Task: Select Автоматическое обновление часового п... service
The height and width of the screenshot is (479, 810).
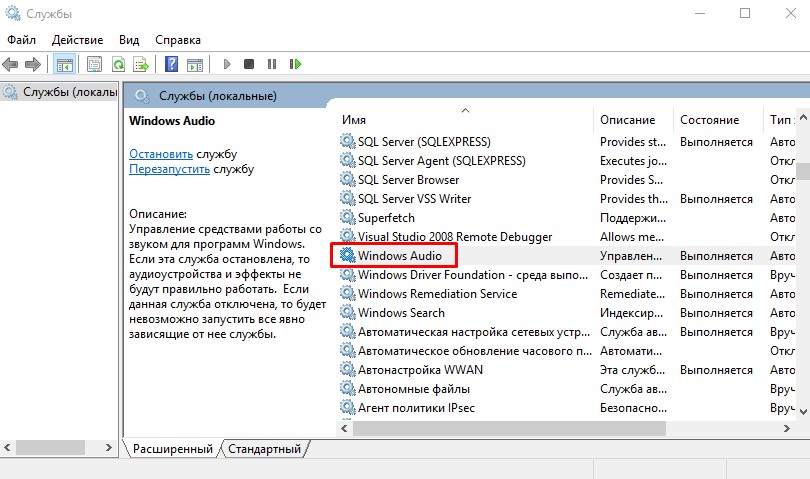Action: 475,351
